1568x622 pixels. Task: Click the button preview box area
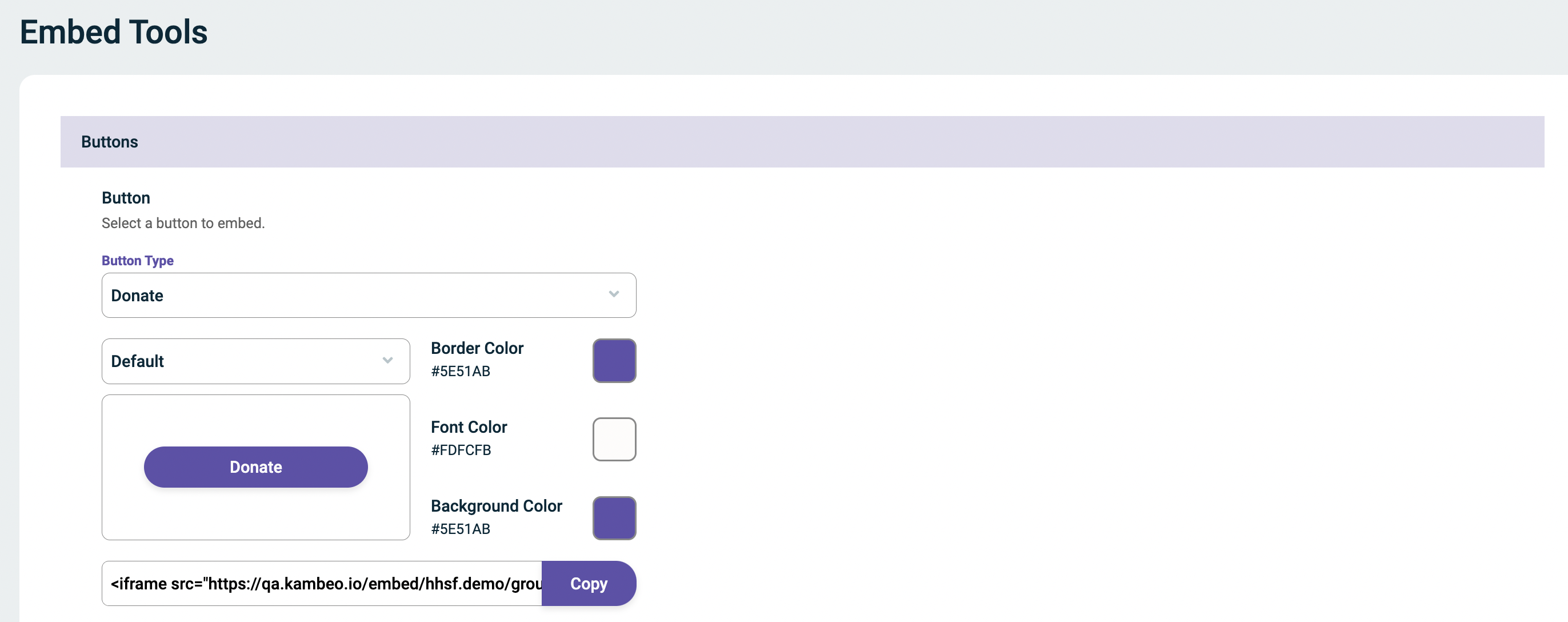click(255, 468)
